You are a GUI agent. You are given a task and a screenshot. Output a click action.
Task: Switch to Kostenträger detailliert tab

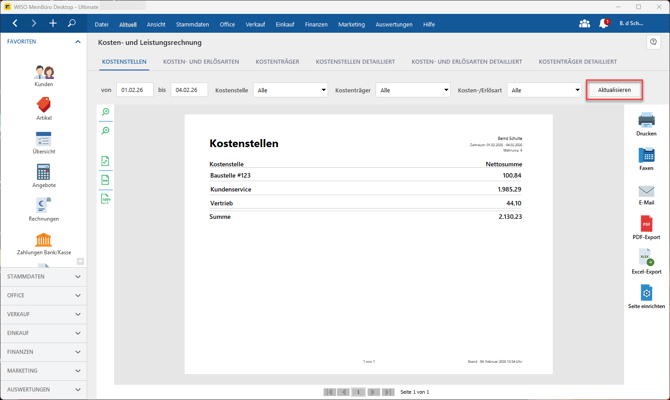[578, 62]
